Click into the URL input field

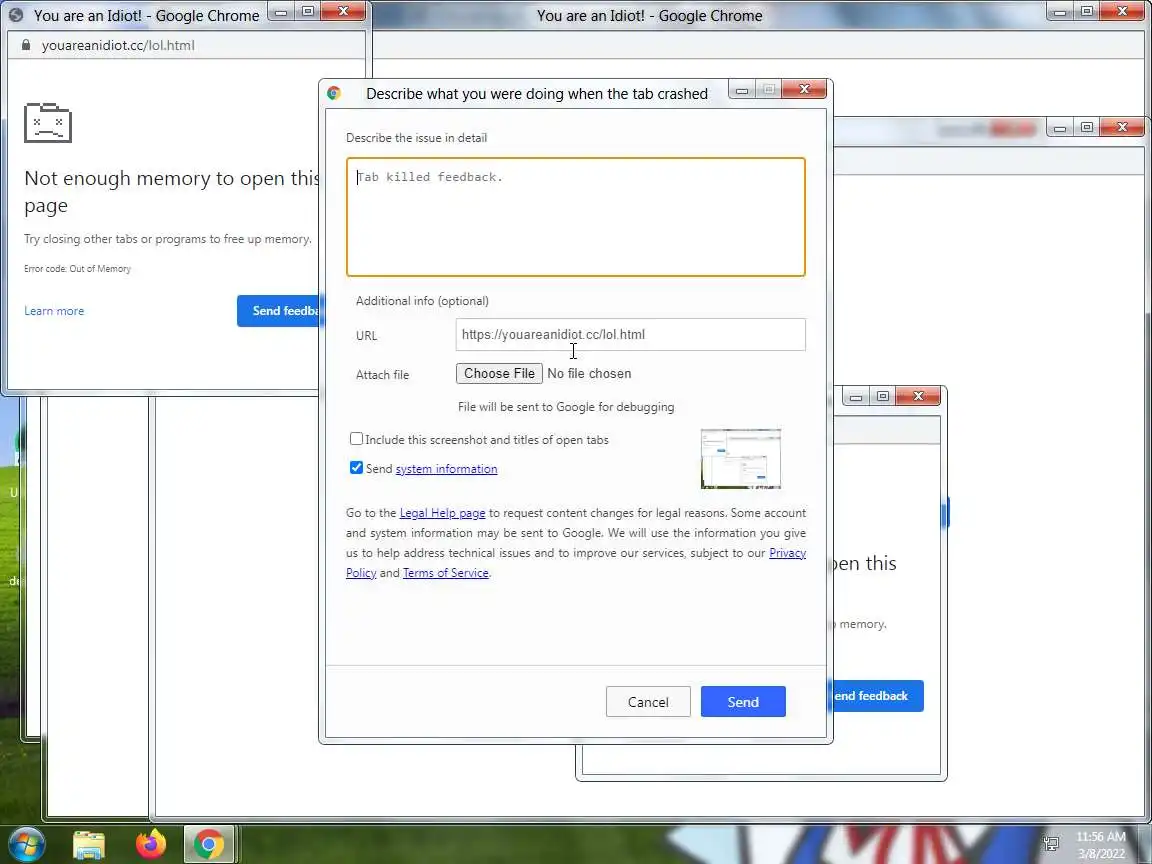point(630,334)
